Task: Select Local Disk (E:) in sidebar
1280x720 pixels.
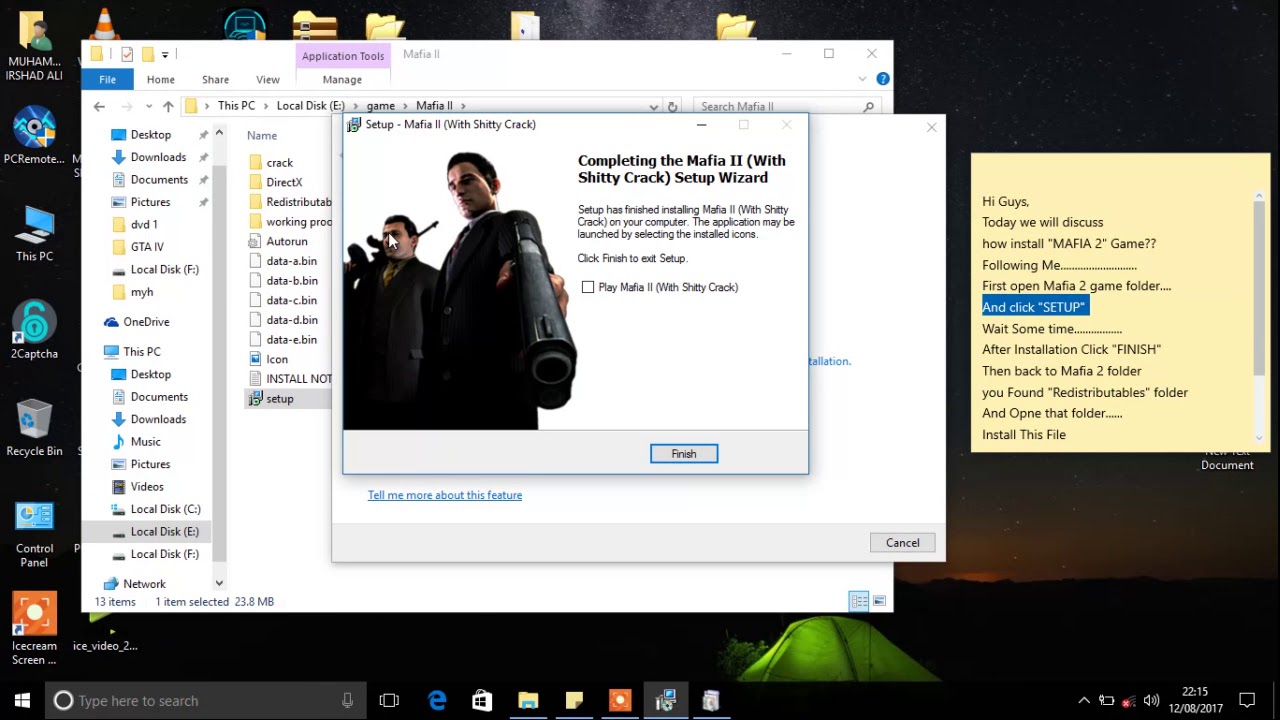Action: pyautogui.click(x=164, y=531)
